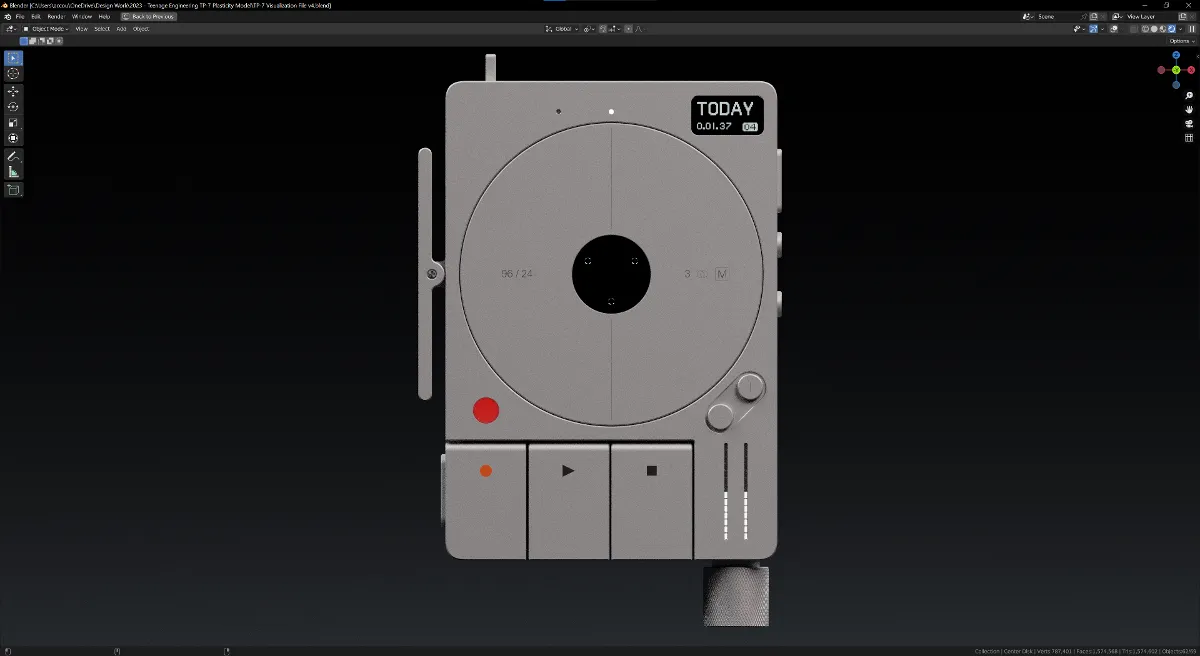Open the Object Mode dropdown

pos(48,29)
